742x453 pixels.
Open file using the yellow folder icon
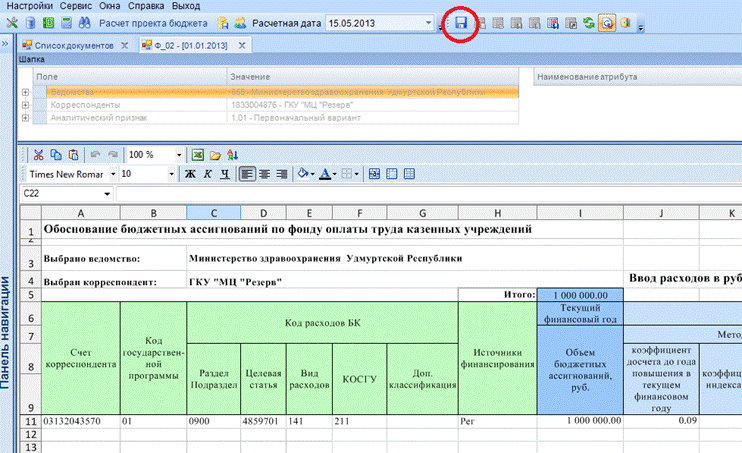[215, 155]
